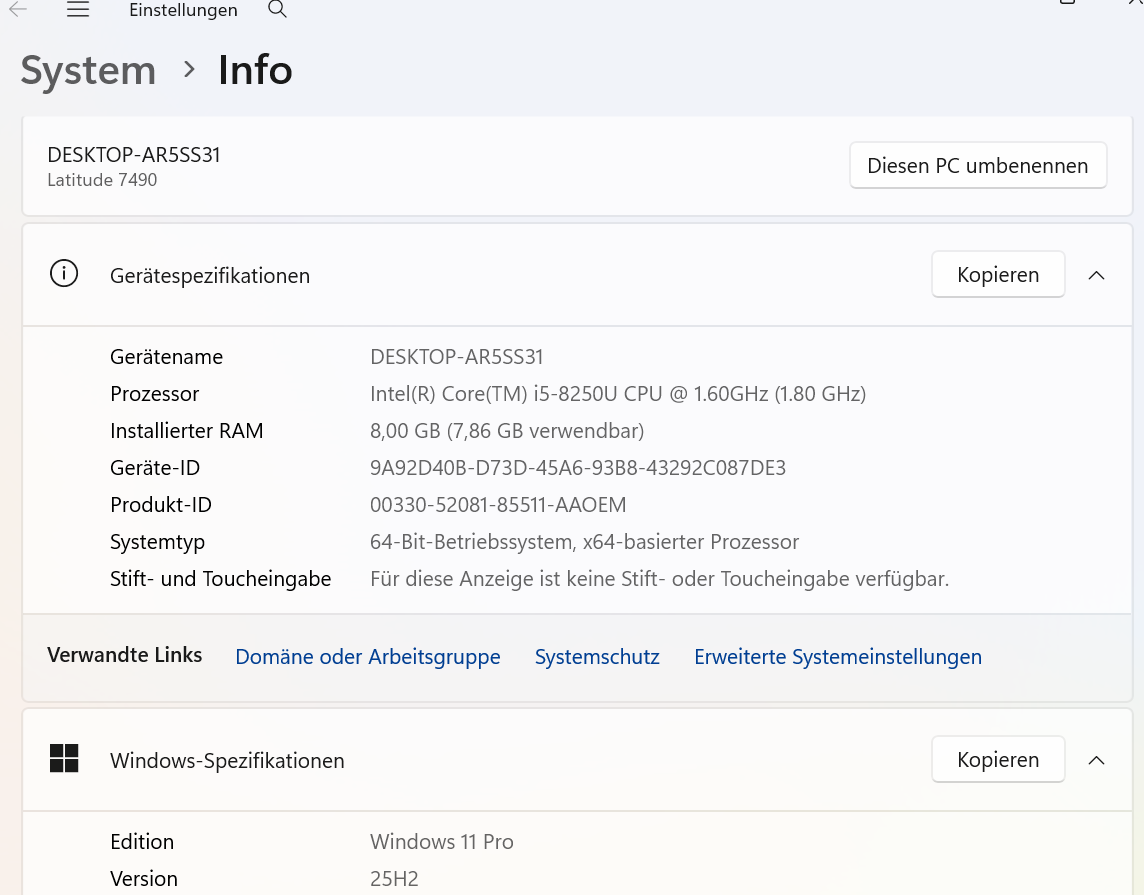Click the Version label
Viewport: 1144px width, 895px height.
[144, 879]
